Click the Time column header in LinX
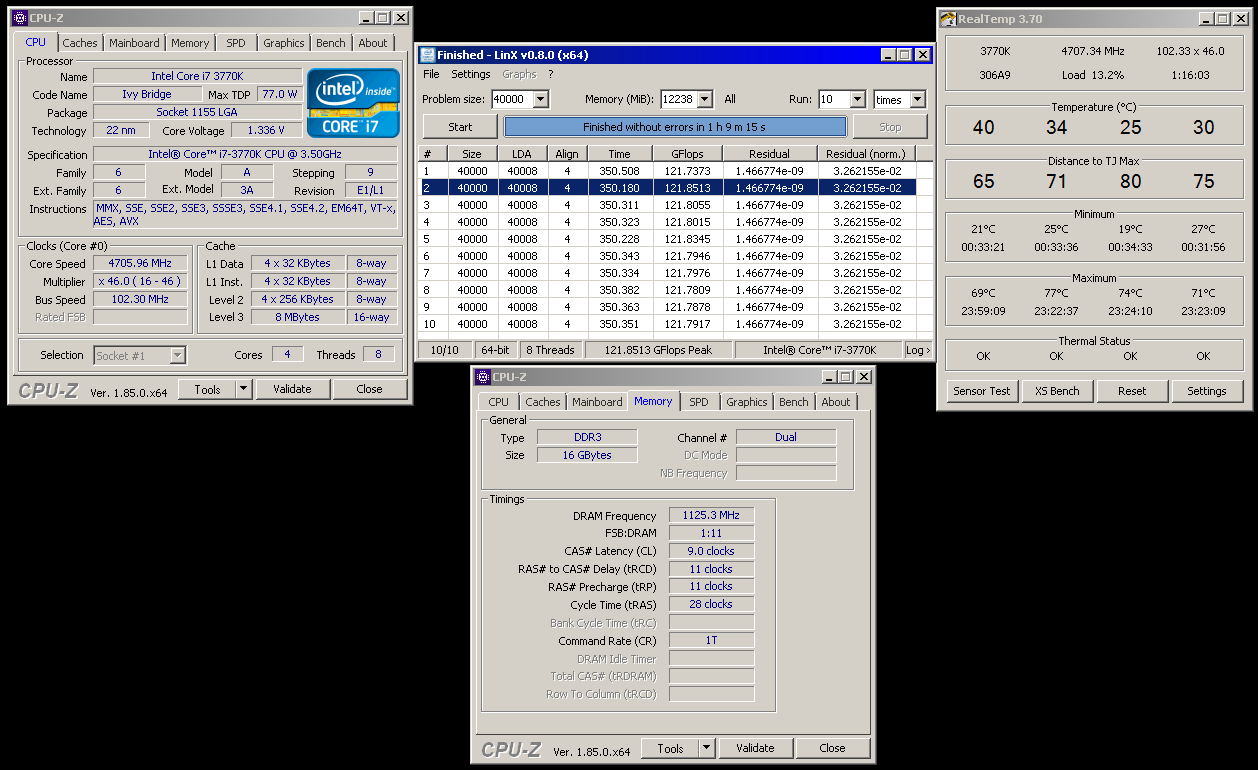The width and height of the screenshot is (1258, 770). (x=619, y=154)
